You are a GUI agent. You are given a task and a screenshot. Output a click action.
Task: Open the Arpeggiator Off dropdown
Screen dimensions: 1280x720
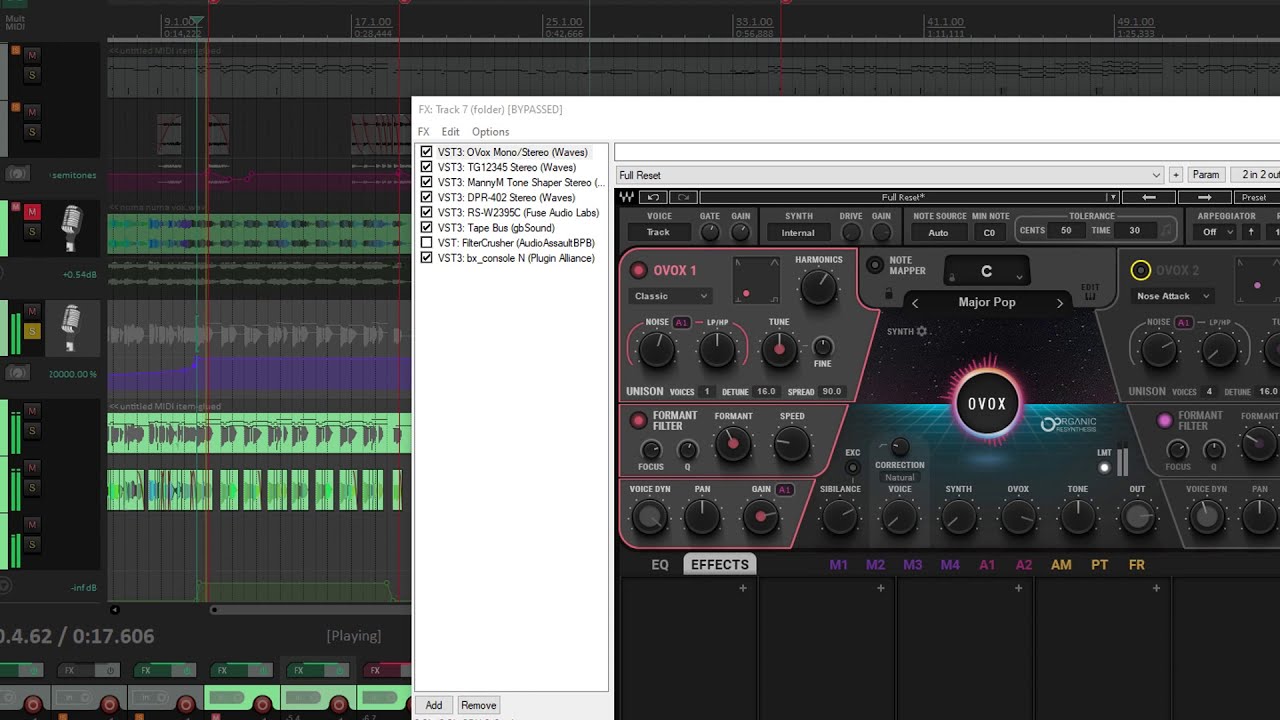coord(1215,232)
